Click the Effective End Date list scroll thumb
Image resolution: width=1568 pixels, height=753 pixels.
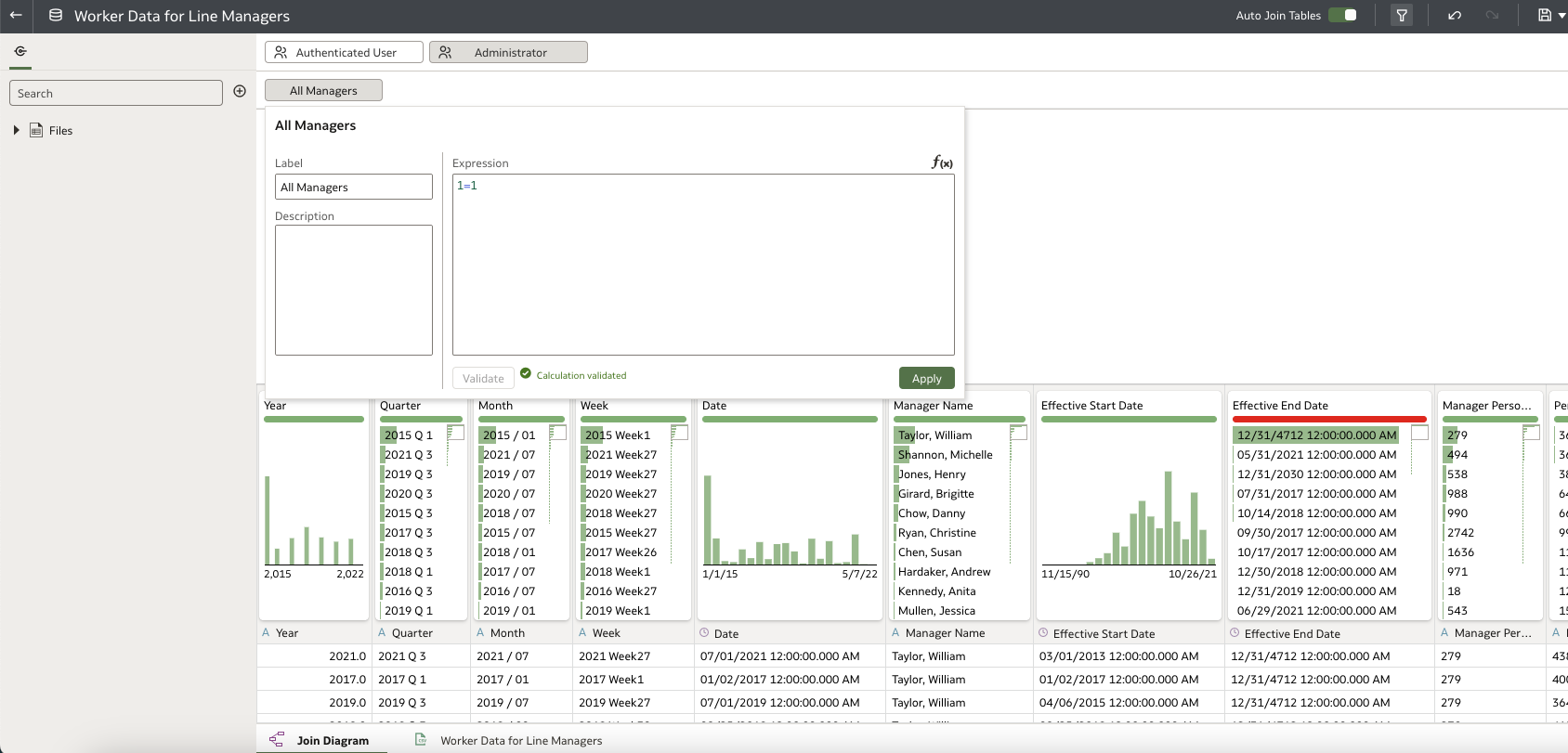tap(1419, 433)
